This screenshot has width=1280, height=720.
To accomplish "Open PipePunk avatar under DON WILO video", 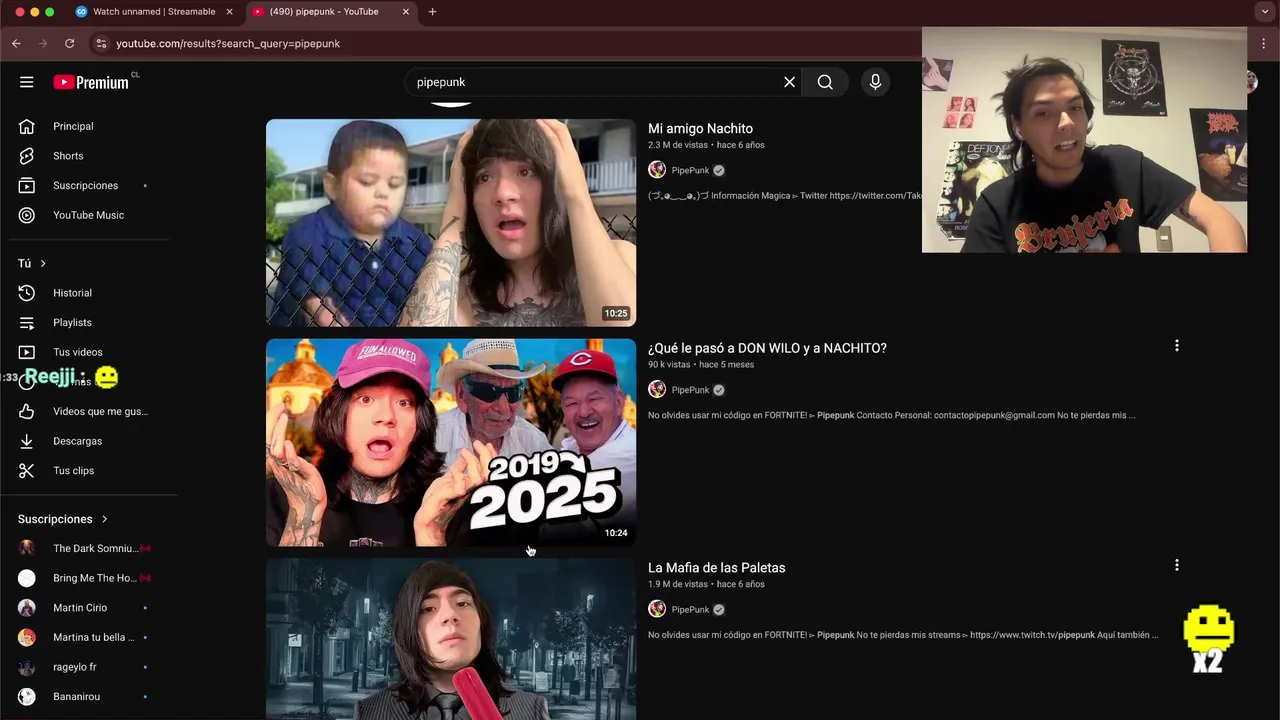I will click(657, 390).
